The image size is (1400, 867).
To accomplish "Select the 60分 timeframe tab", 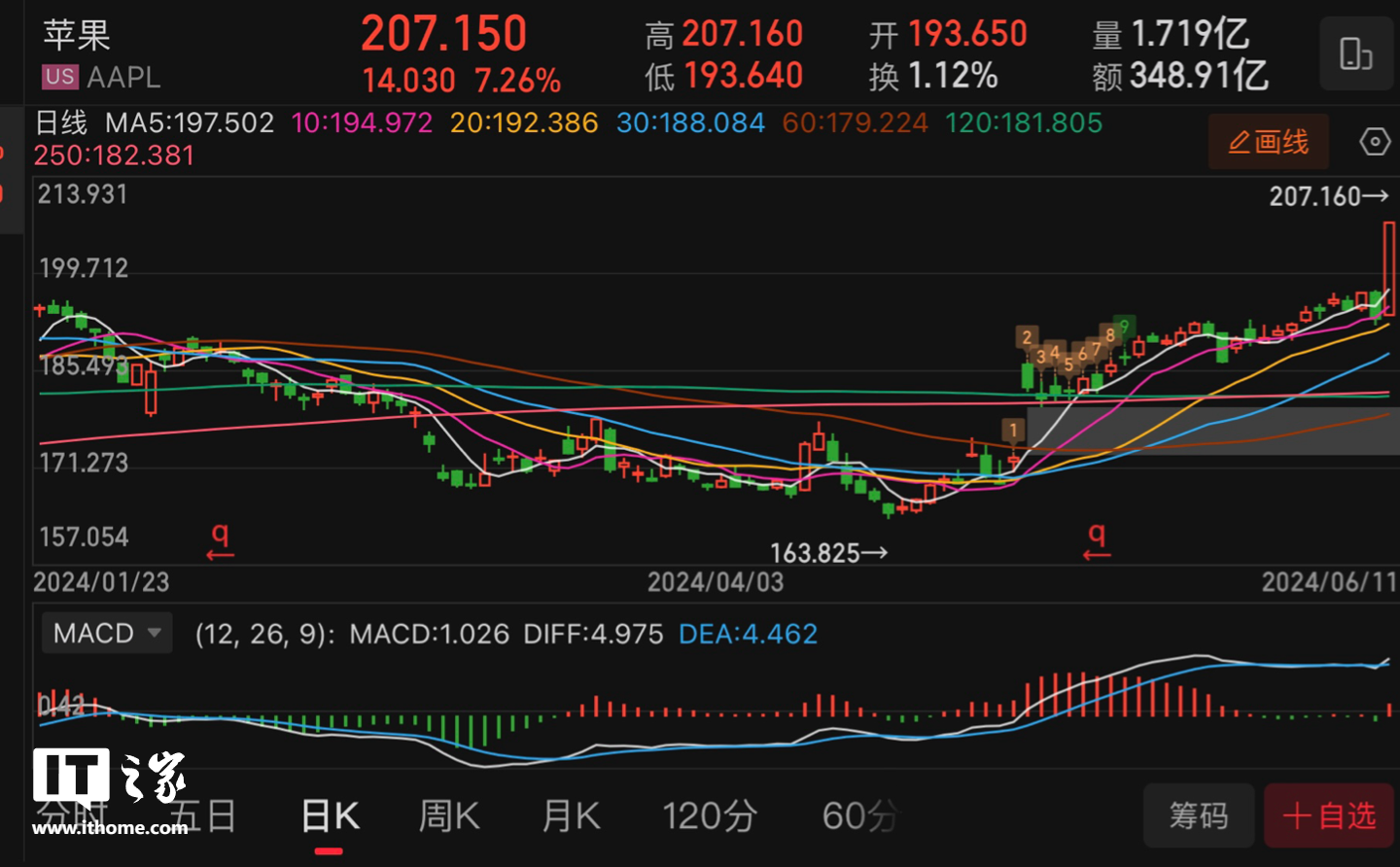I will 859,816.
